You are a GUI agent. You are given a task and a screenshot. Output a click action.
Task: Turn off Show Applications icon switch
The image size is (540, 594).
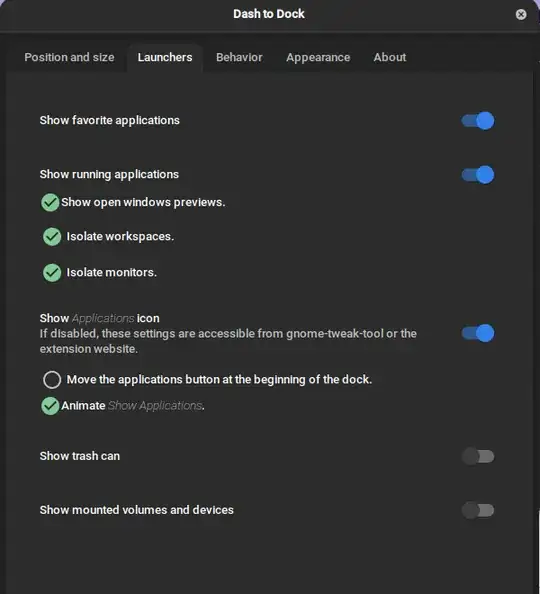pos(478,333)
